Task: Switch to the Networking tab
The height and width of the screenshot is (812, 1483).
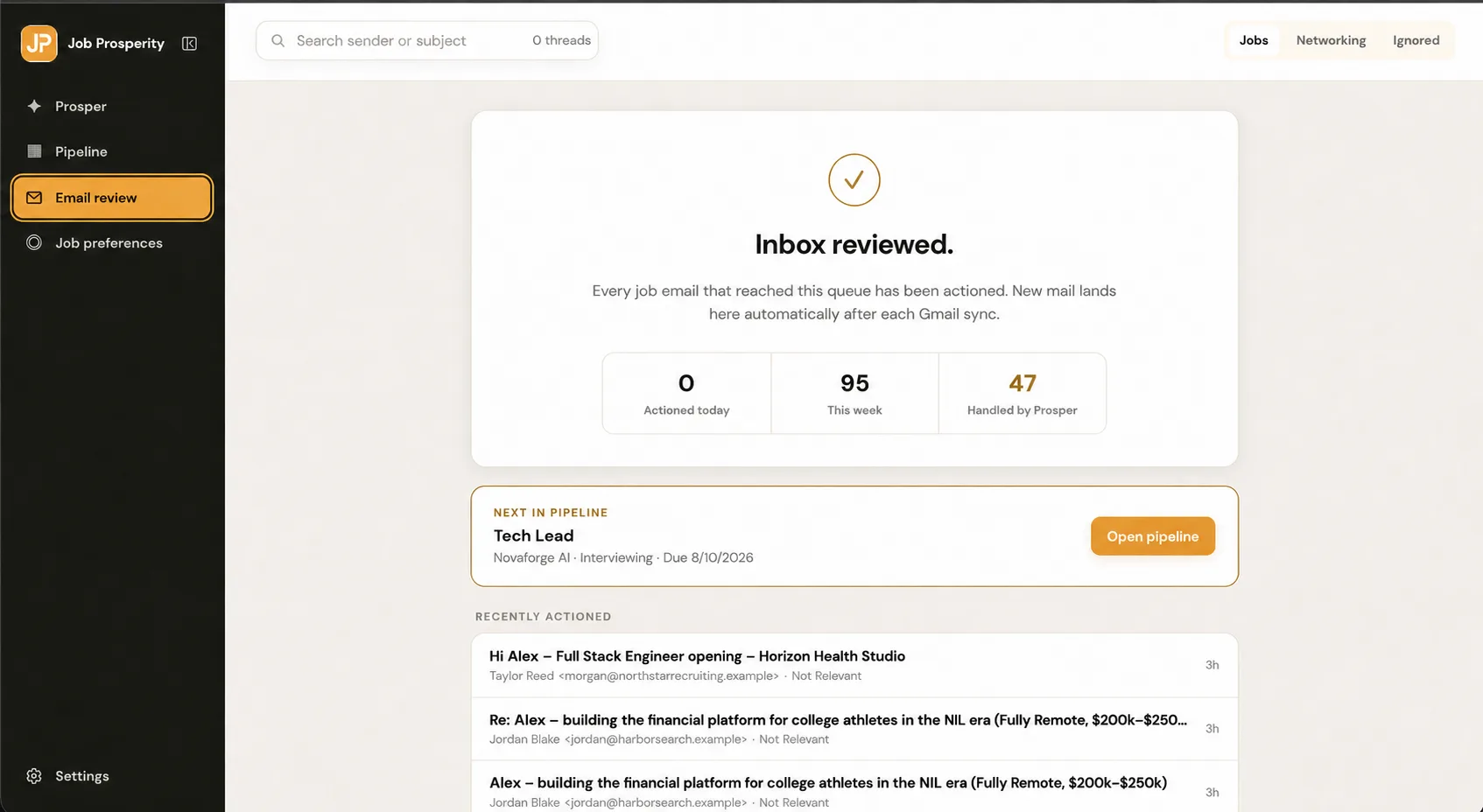Action: click(1331, 40)
